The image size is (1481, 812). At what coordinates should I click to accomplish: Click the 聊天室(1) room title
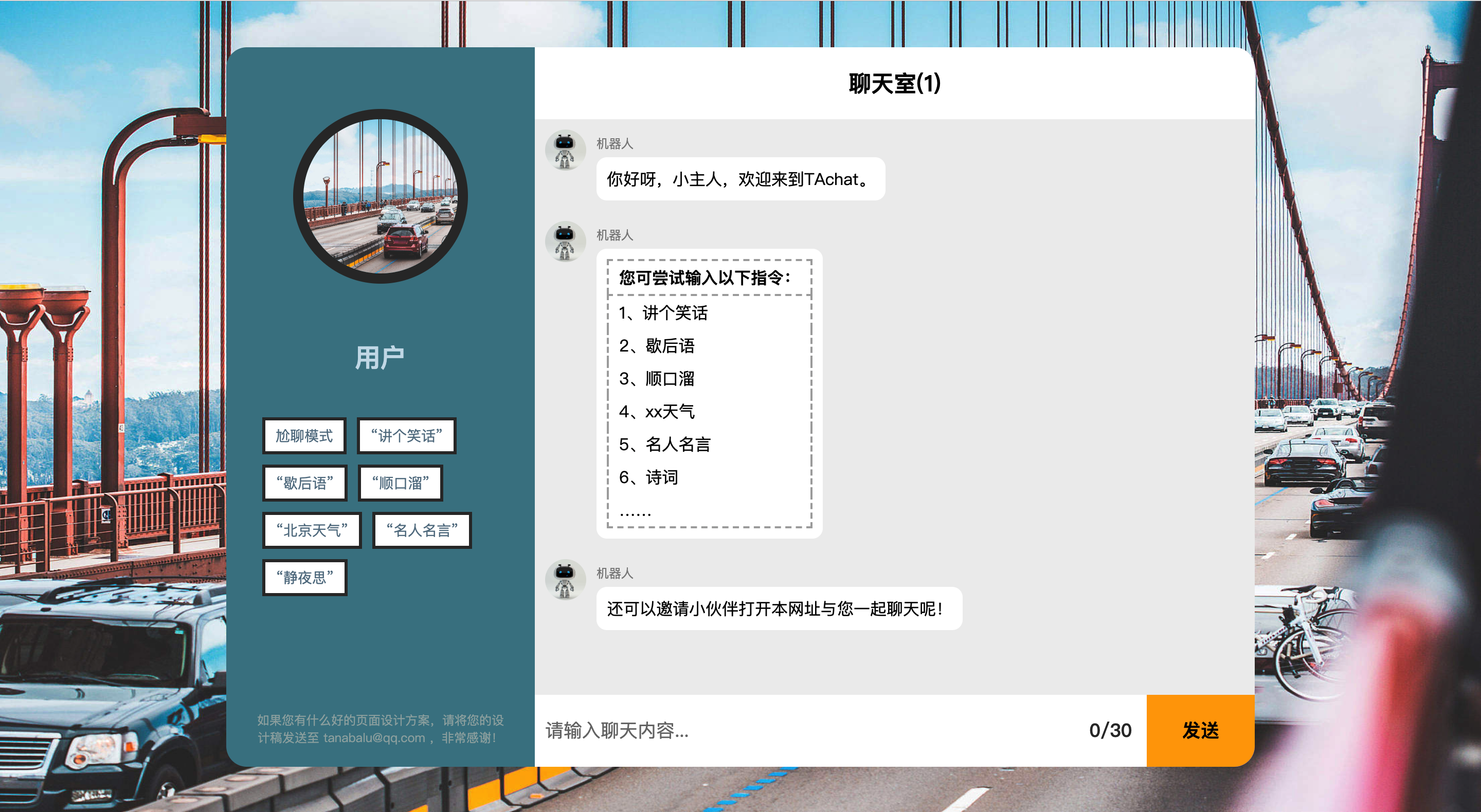click(x=894, y=83)
